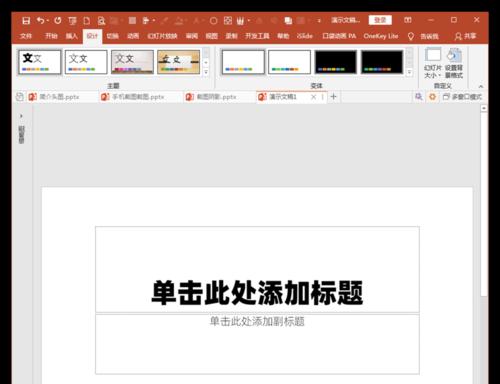Open the 口袋动画 PA add-in tab
Screen dimensions: 500x384
point(339,36)
